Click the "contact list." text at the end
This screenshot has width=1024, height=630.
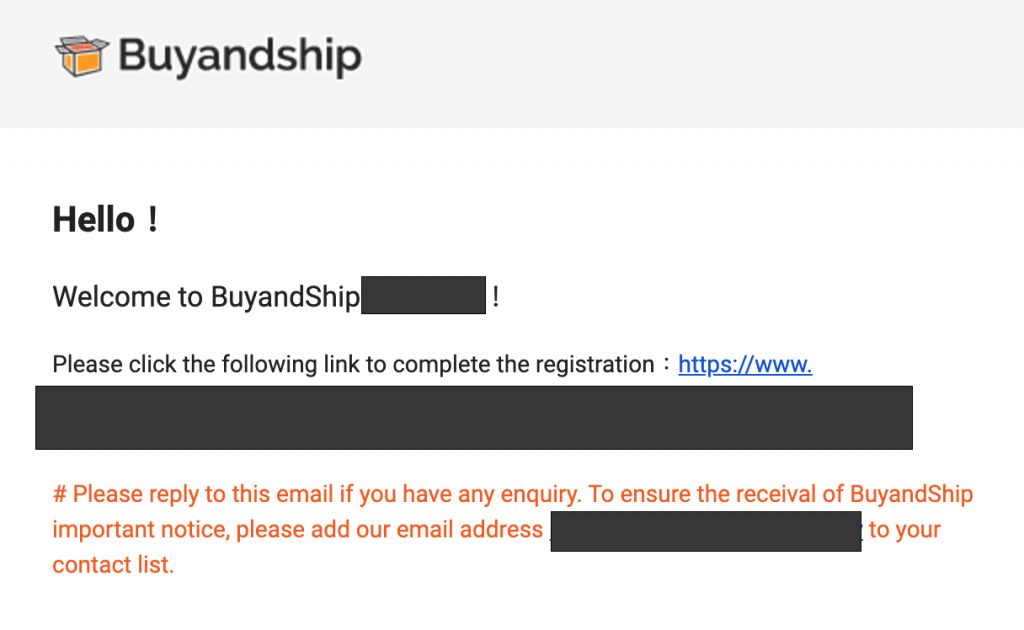tap(113, 564)
